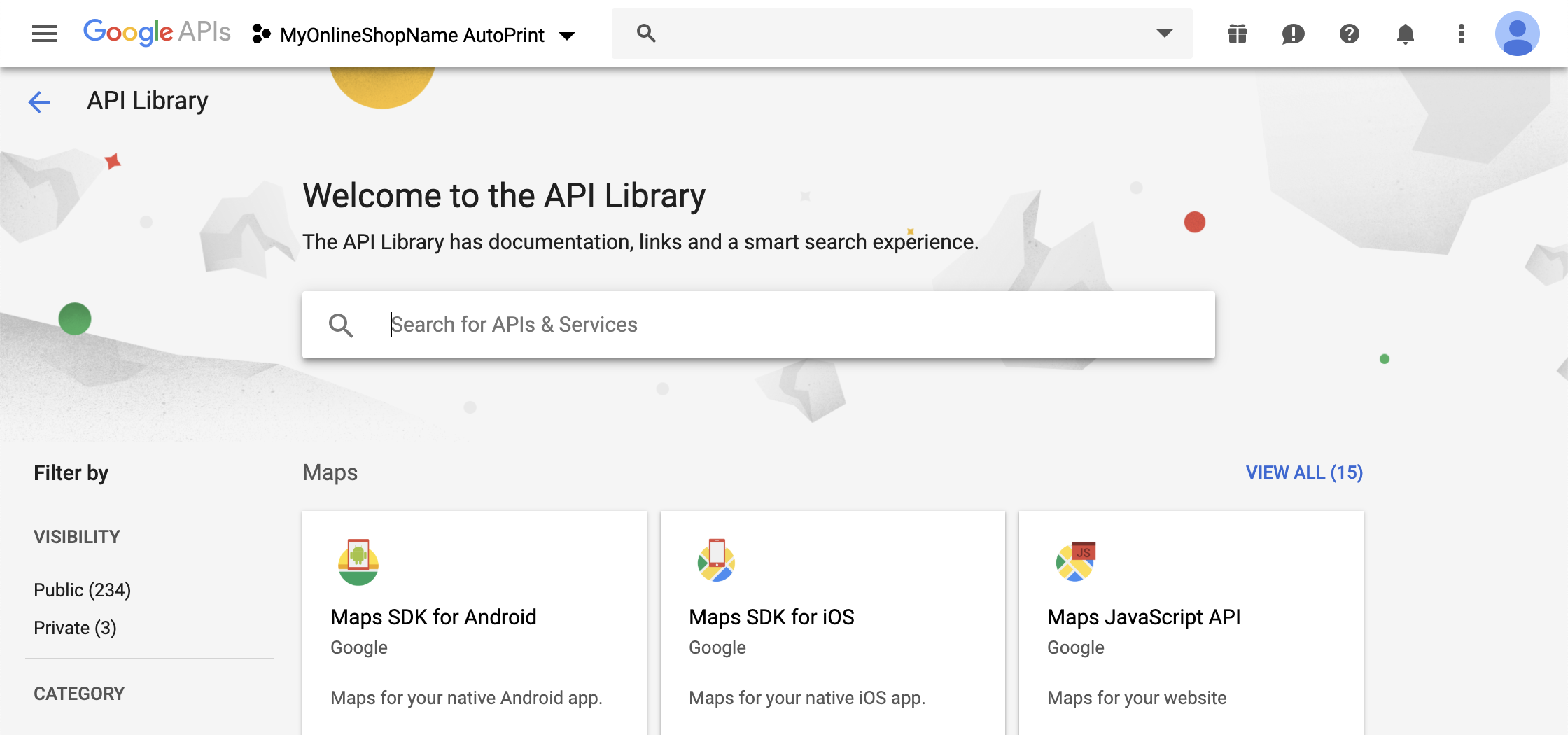Open the hamburger navigation menu

tap(45, 34)
